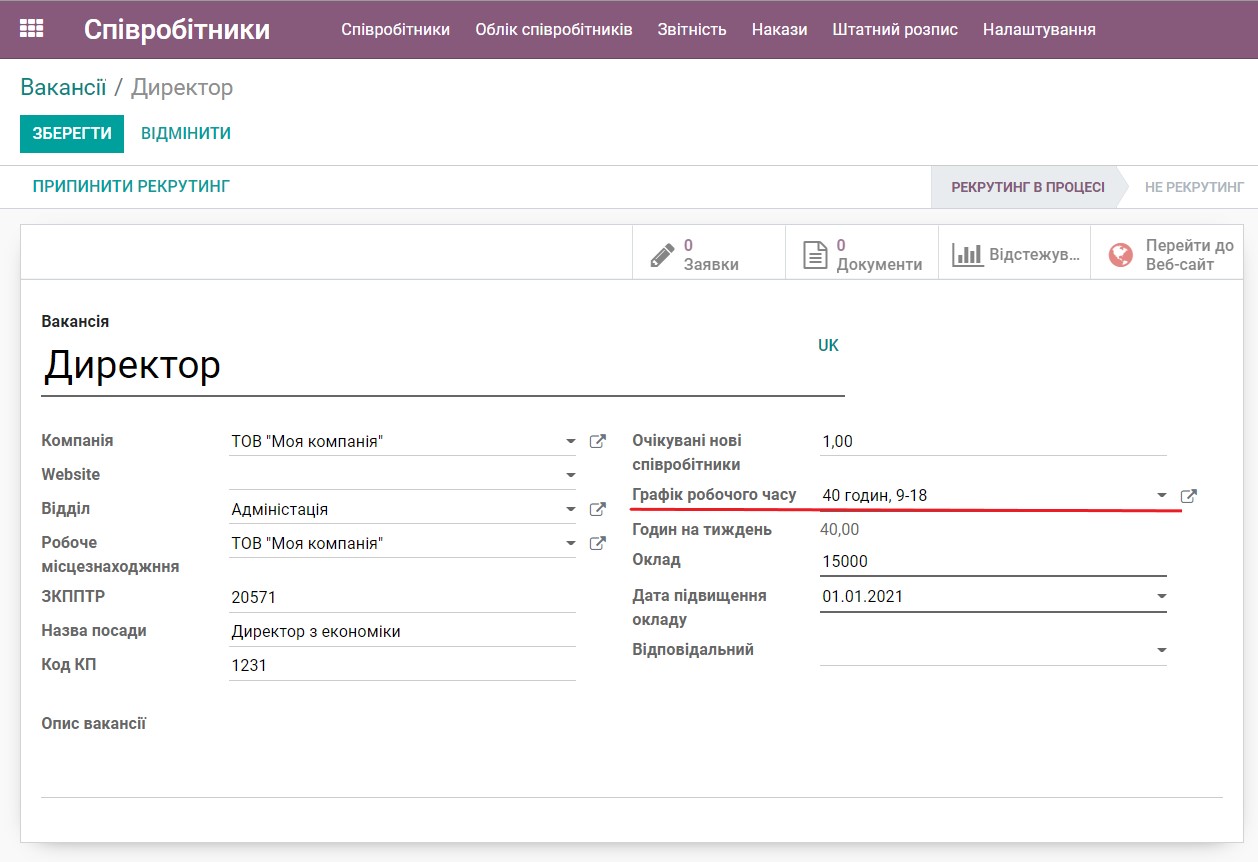This screenshot has width=1258, height=862.
Task: Open the Накази menu
Action: (x=777, y=29)
